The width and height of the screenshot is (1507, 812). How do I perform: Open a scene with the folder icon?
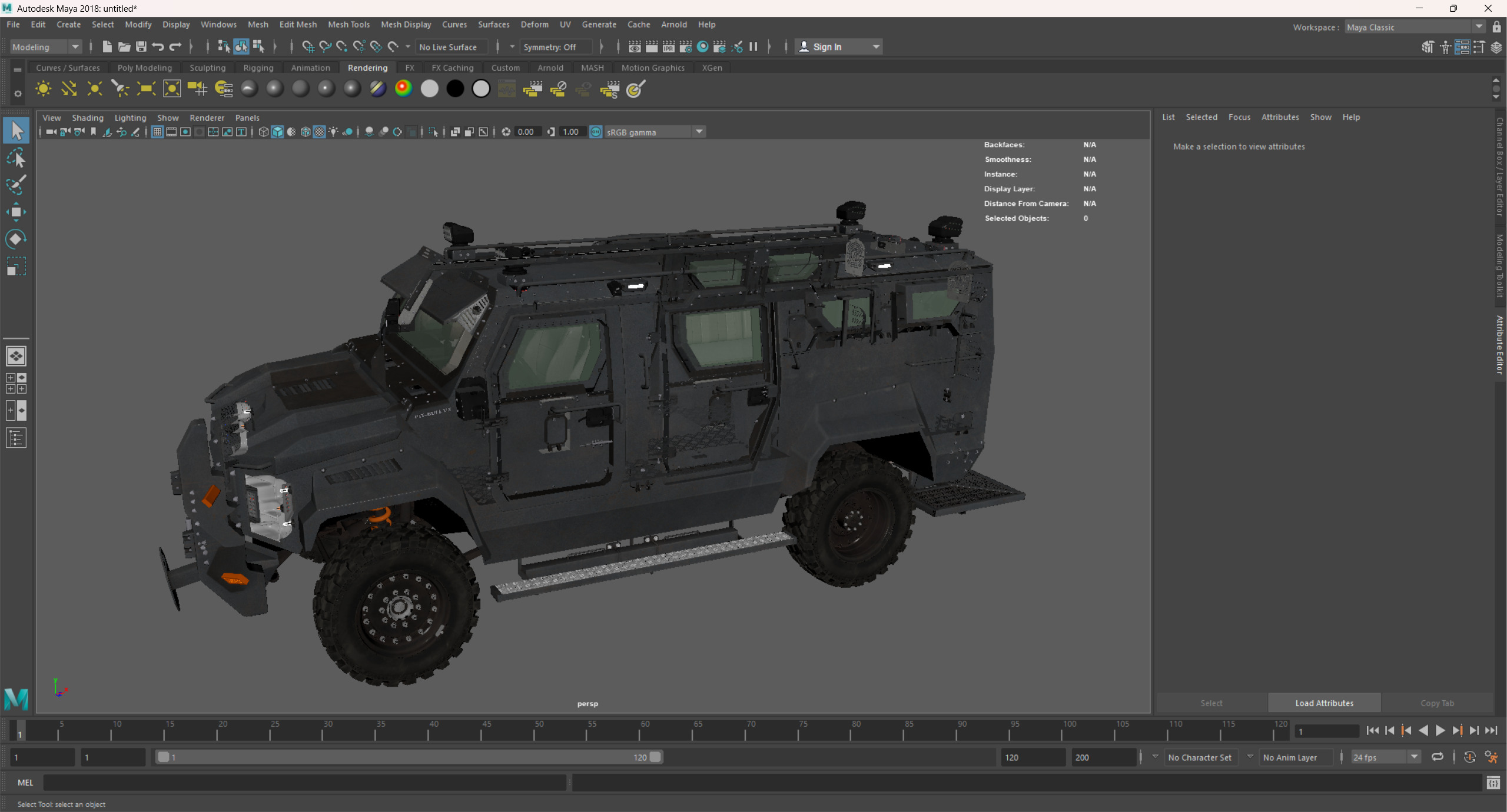coord(124,46)
